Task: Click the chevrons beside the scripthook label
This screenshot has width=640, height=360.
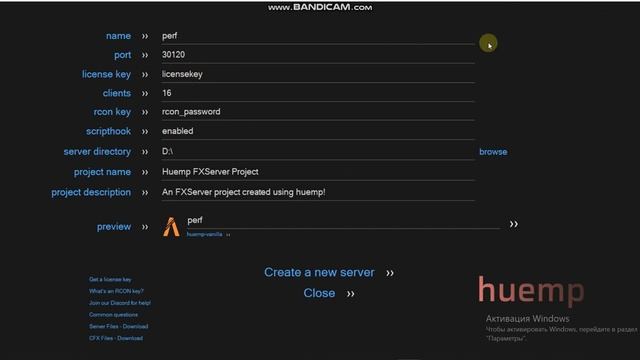Action: 145,132
